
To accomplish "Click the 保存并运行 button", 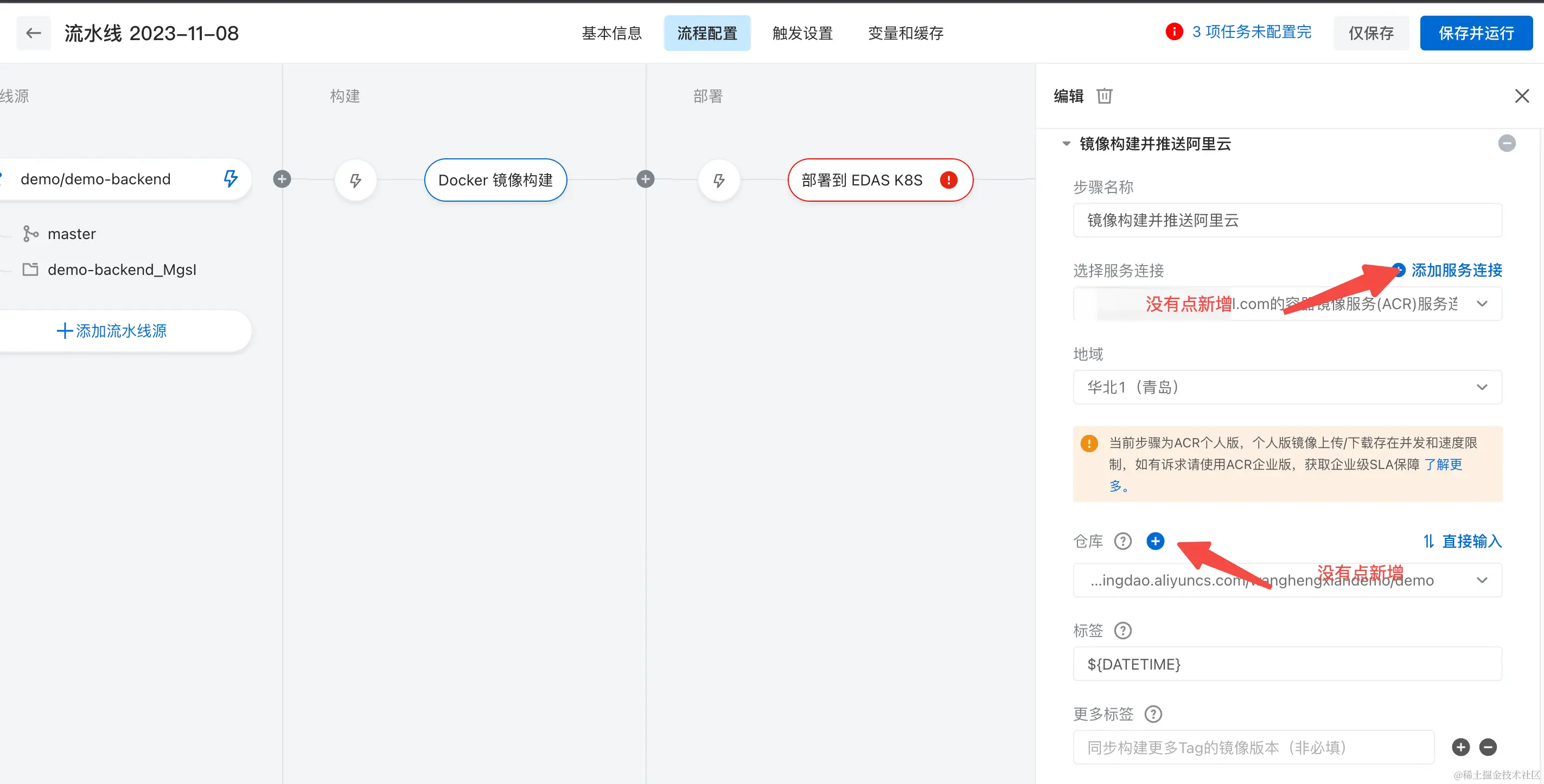I will 1476,33.
